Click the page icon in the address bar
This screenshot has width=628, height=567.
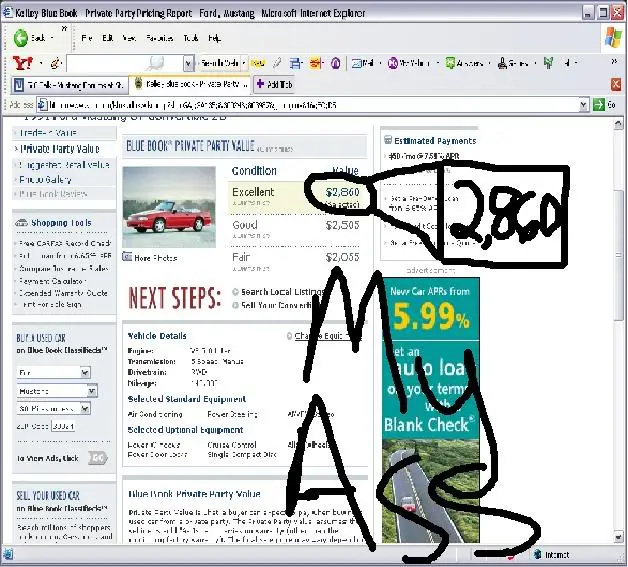click(42, 105)
